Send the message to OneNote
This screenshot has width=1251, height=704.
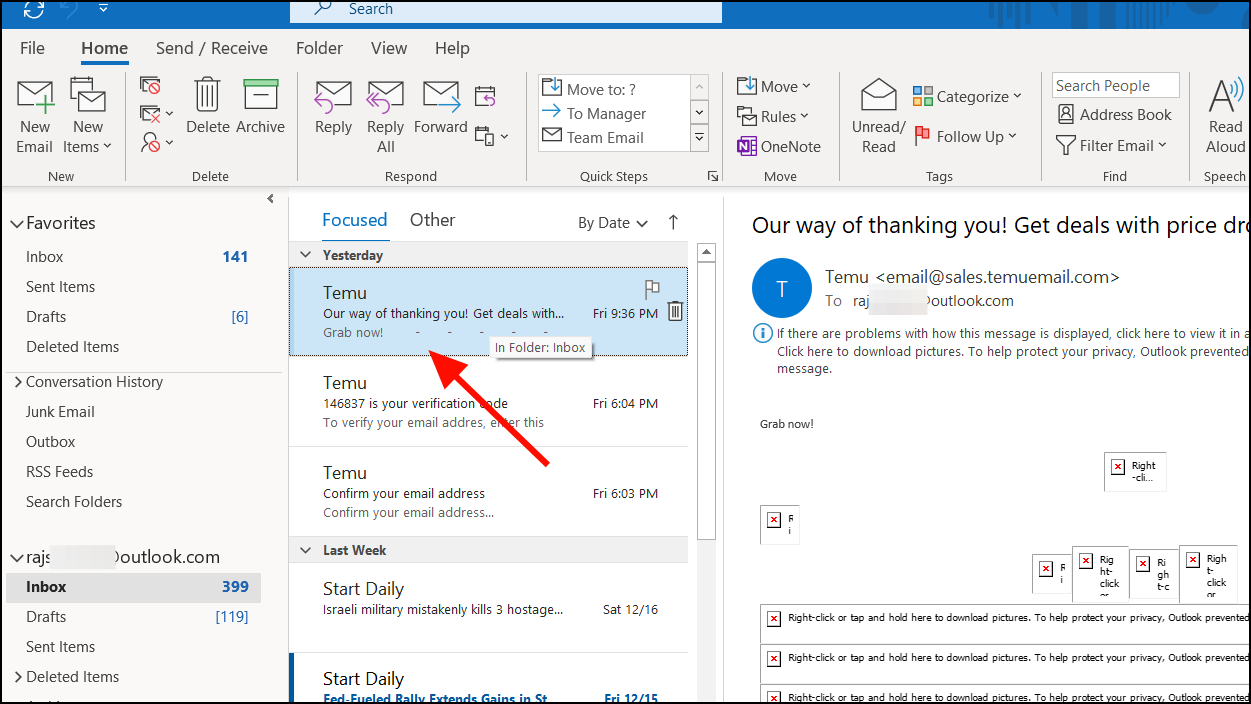[x=779, y=146]
